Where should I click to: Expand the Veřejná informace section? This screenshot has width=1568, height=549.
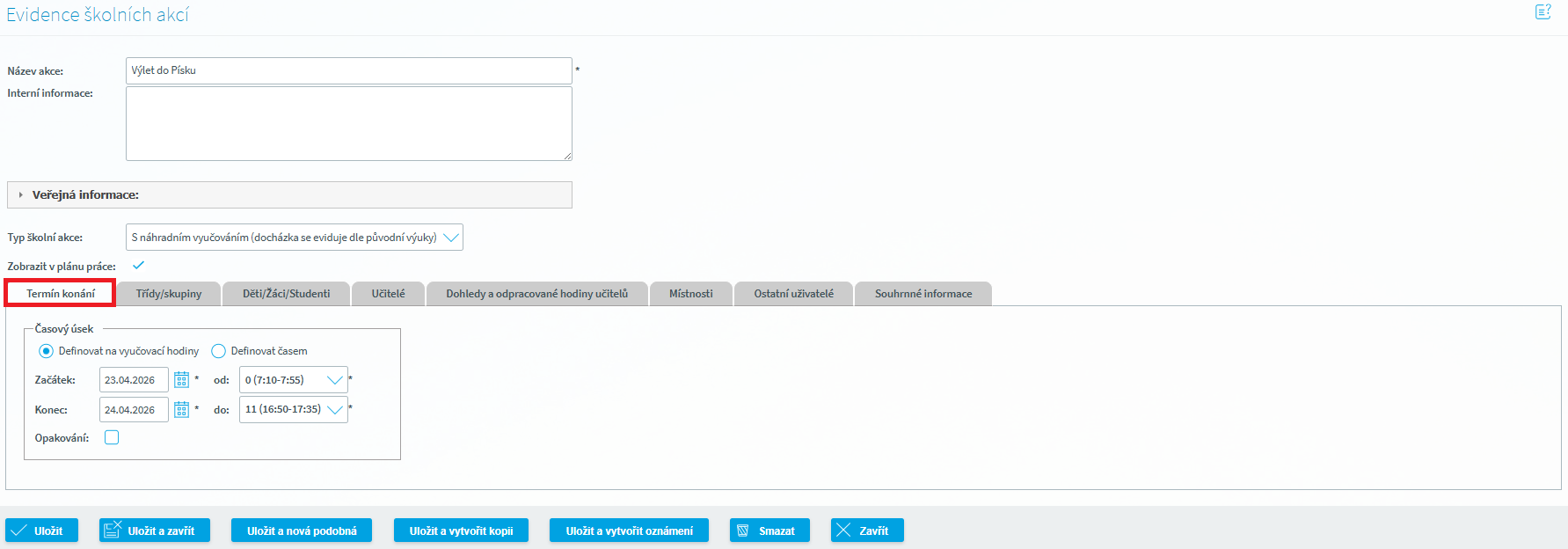click(85, 195)
